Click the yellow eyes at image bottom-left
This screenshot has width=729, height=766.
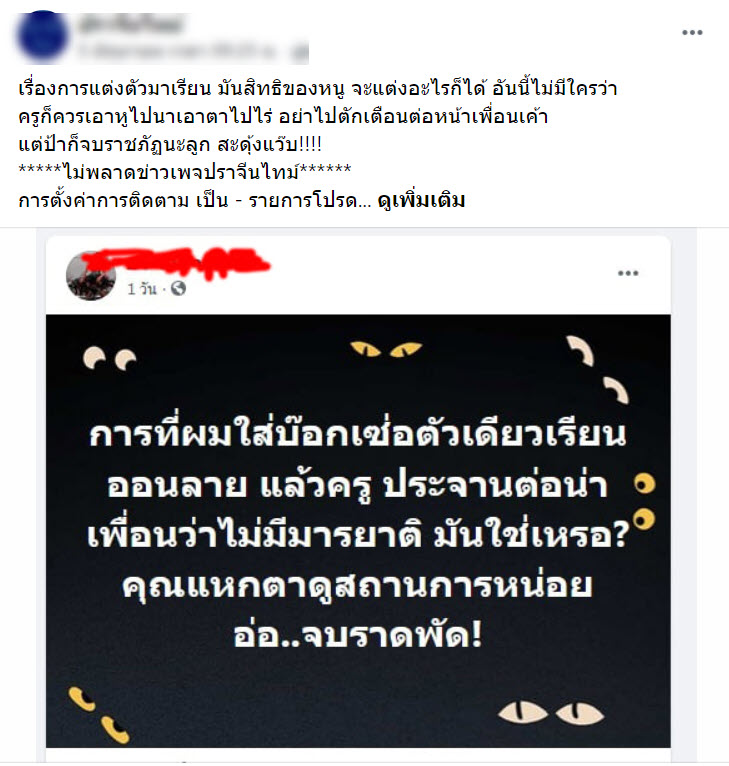(99, 716)
